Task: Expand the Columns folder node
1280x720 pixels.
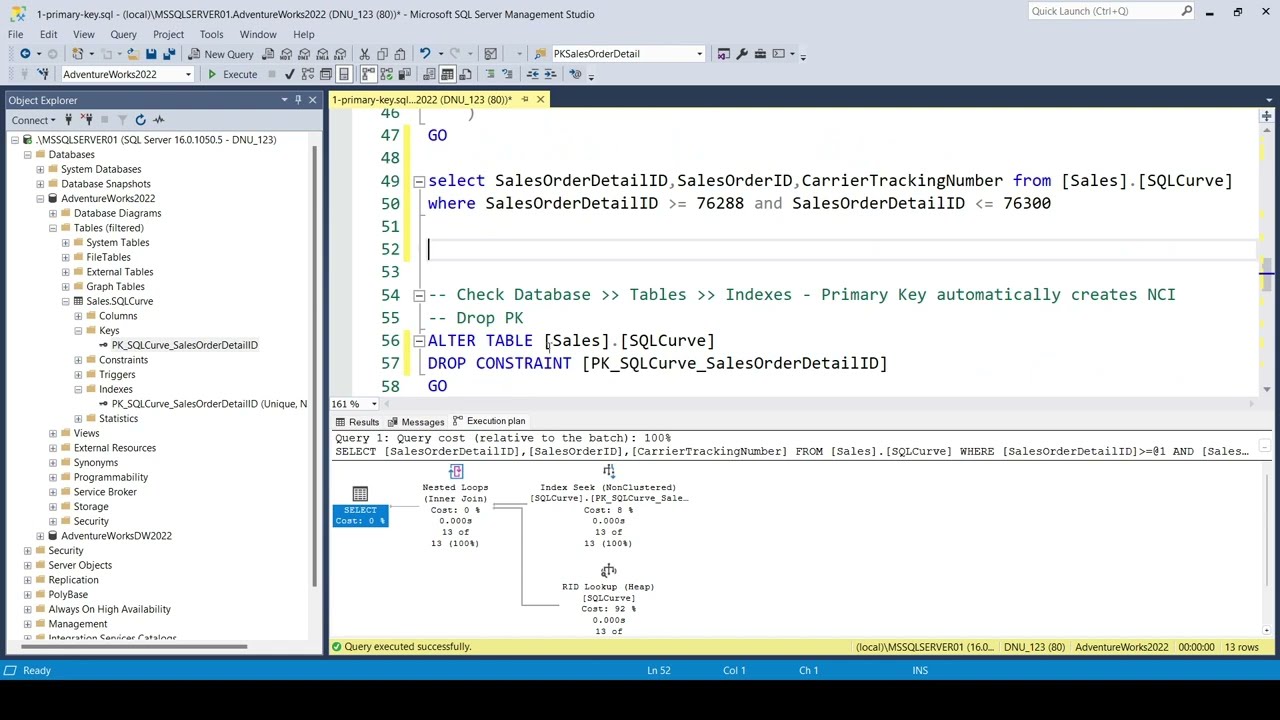Action: [78, 316]
